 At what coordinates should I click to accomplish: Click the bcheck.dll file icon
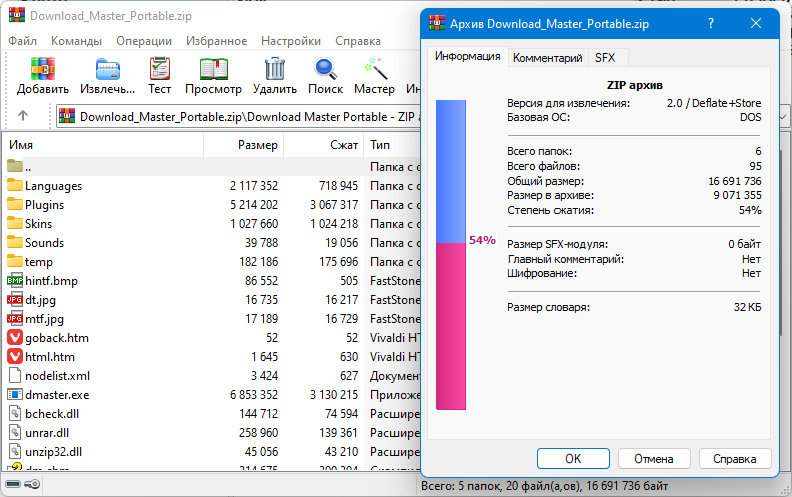15,414
